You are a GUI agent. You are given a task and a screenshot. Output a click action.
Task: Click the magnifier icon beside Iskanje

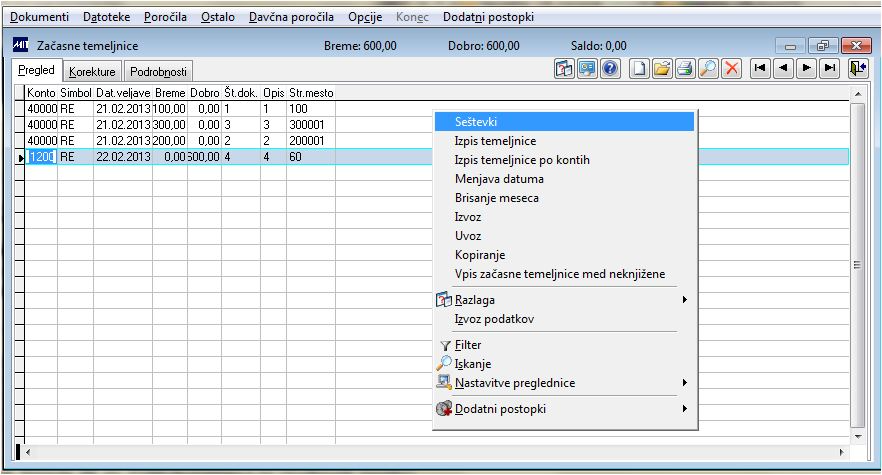coord(444,364)
